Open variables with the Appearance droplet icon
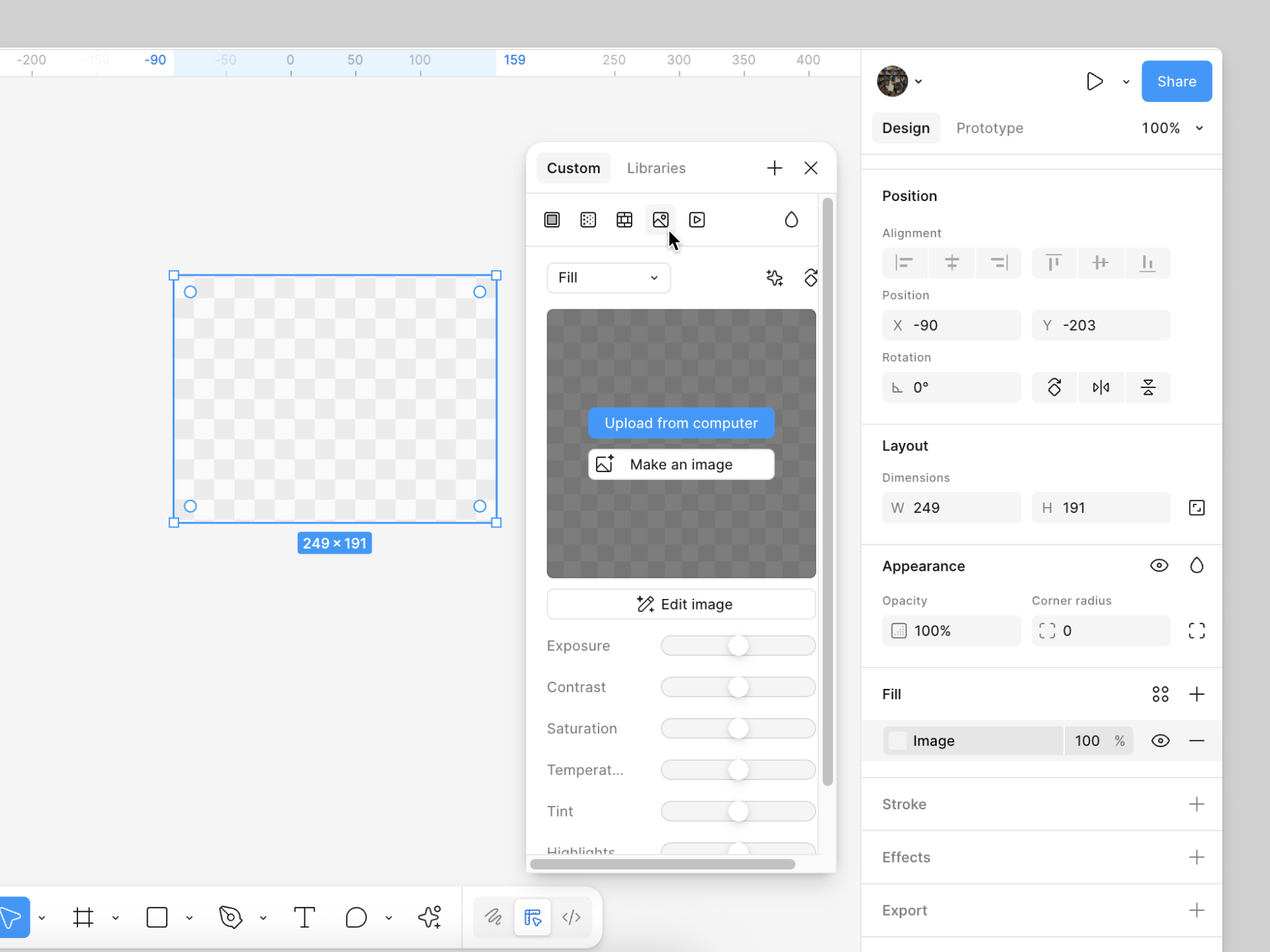Screen dimensions: 1270x952 click(1197, 565)
